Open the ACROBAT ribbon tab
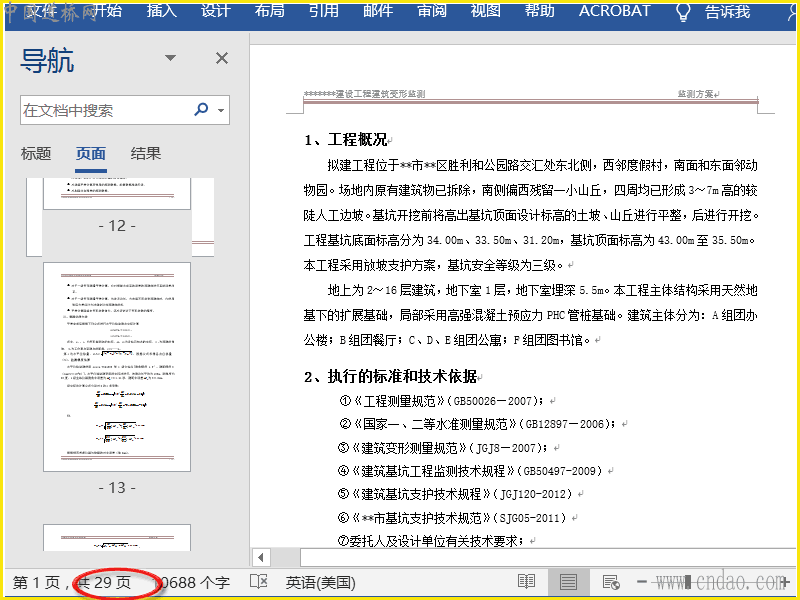This screenshot has width=800, height=600. click(614, 11)
